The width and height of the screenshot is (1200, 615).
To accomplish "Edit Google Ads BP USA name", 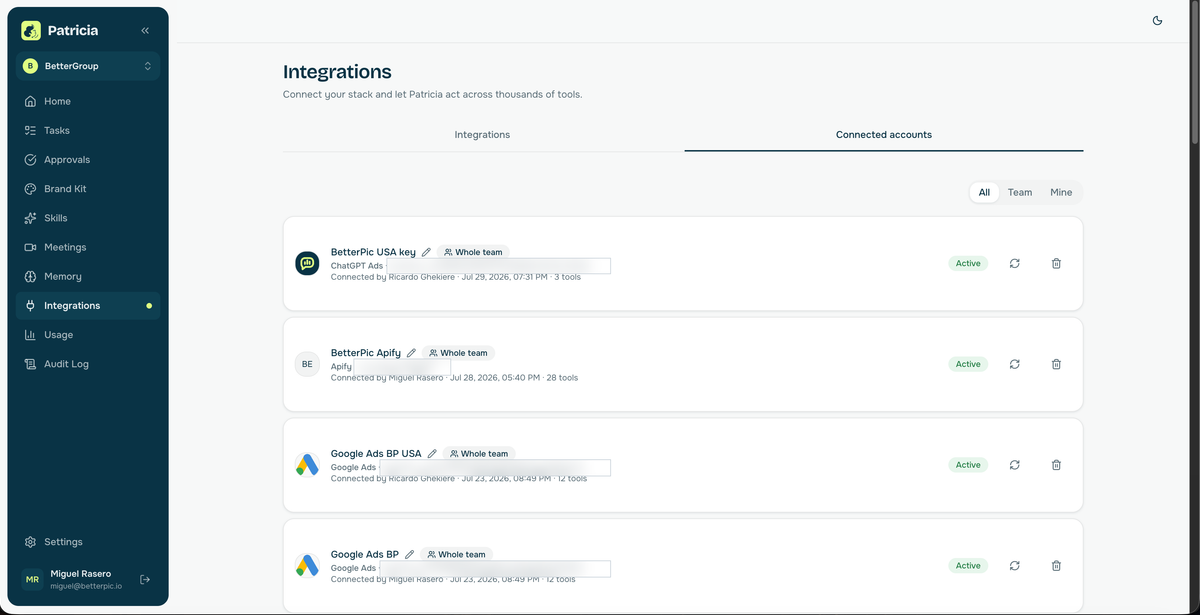I will click(x=432, y=453).
